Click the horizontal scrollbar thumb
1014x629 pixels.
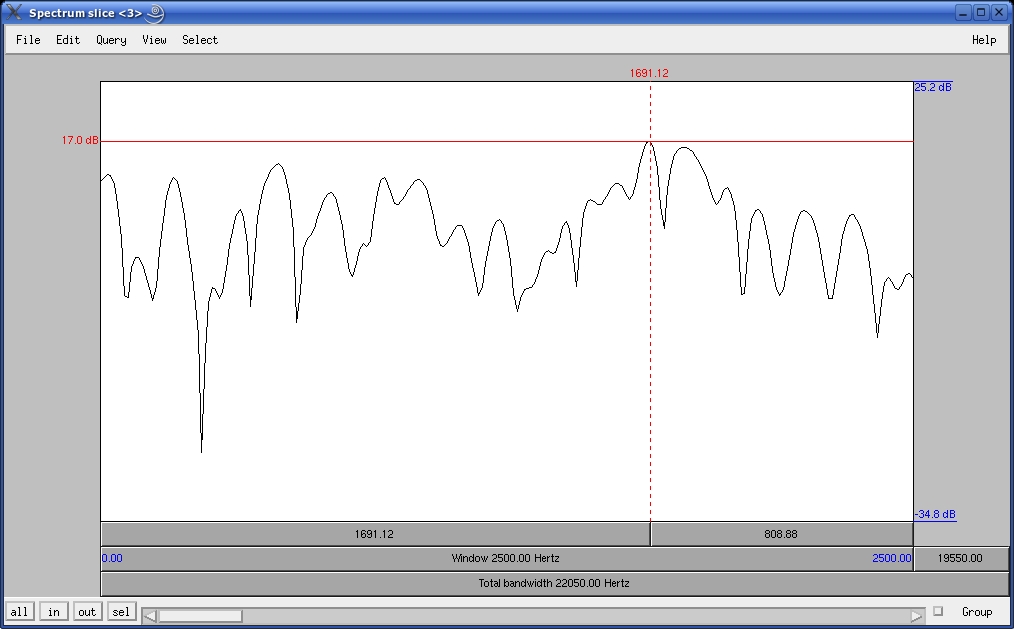click(200, 615)
